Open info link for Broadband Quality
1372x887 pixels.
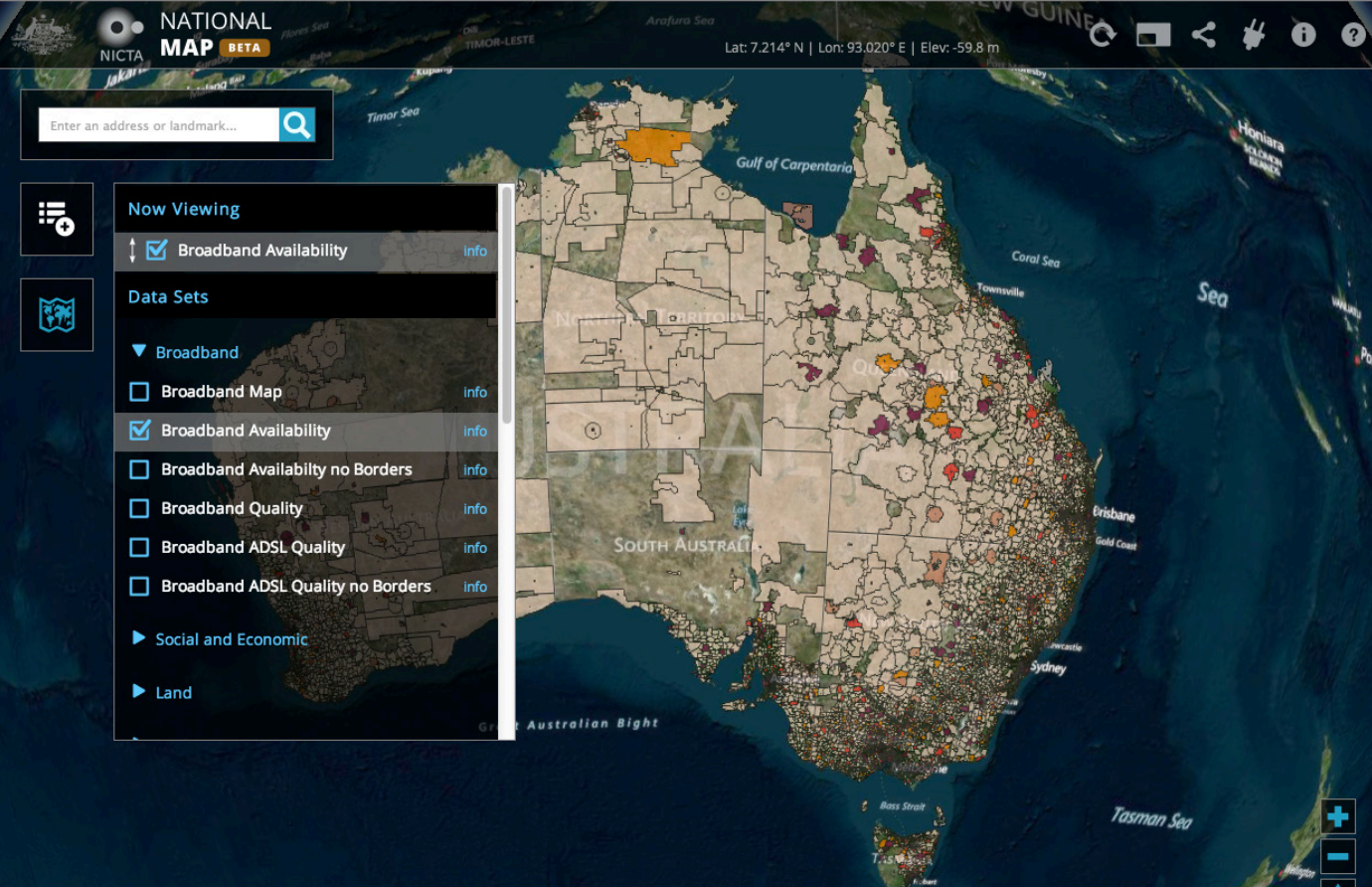pos(475,508)
